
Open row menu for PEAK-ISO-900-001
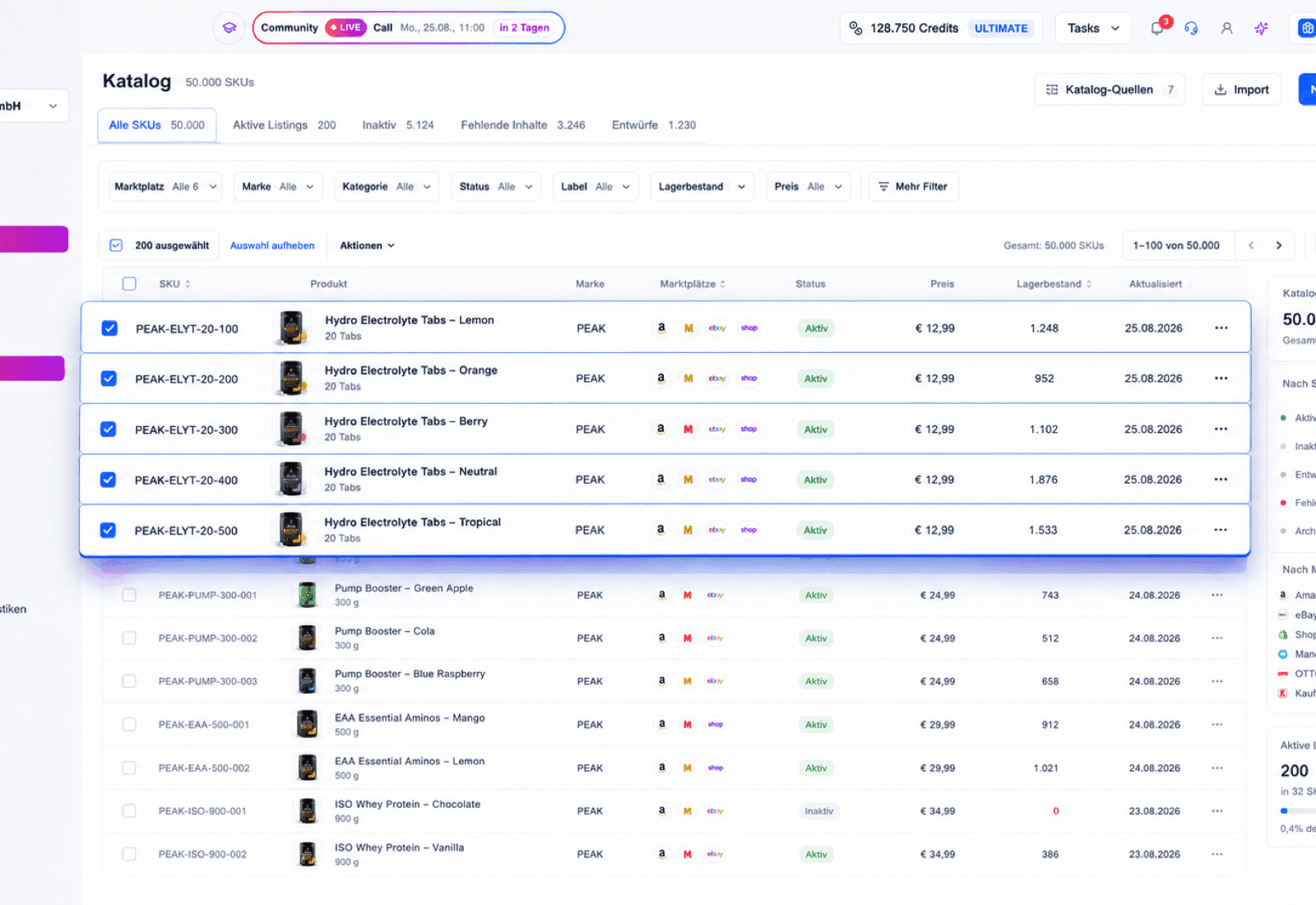1217,811
